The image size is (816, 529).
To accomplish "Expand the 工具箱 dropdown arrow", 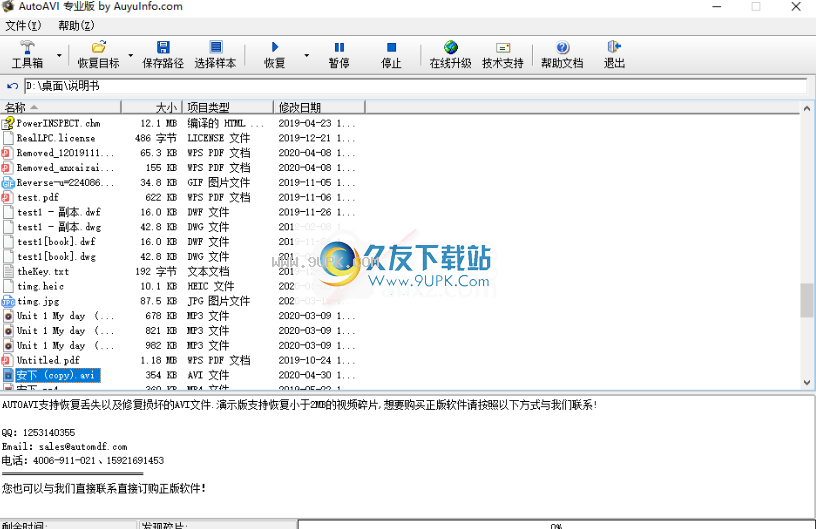I will [x=59, y=55].
